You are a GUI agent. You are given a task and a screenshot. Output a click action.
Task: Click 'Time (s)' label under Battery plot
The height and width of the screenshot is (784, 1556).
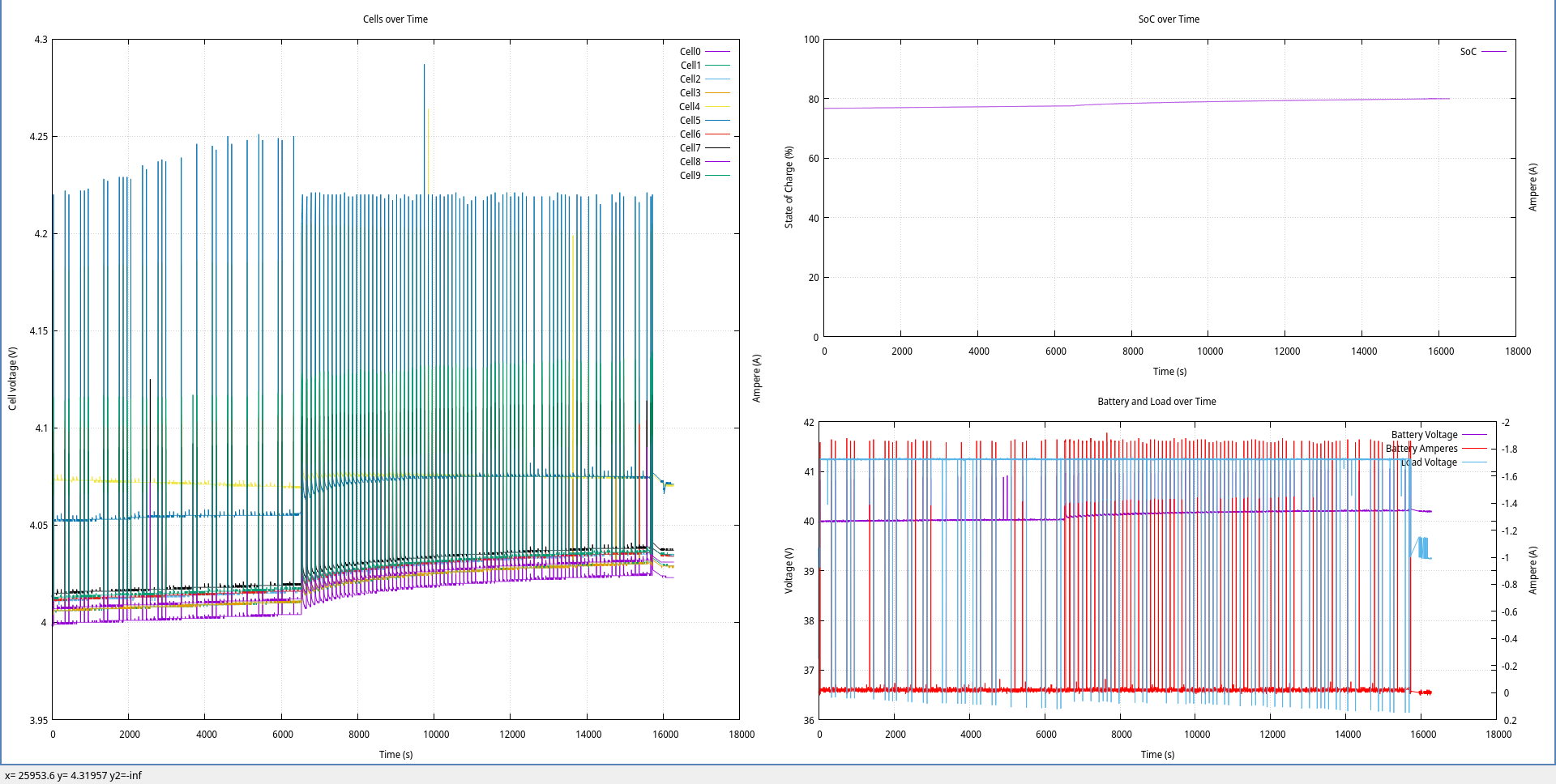pyautogui.click(x=1157, y=754)
